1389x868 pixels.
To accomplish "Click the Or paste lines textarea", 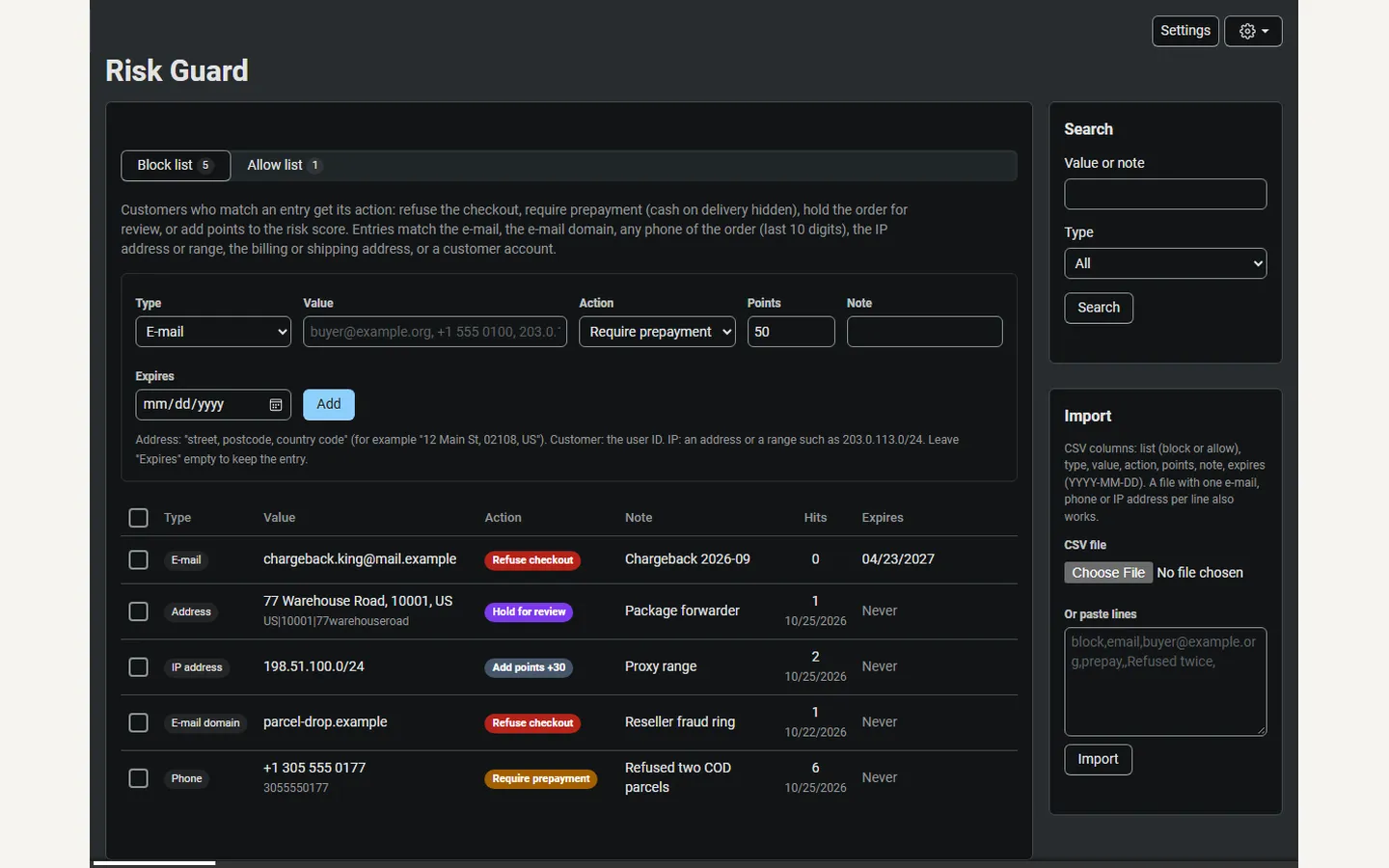I will click(x=1165, y=682).
